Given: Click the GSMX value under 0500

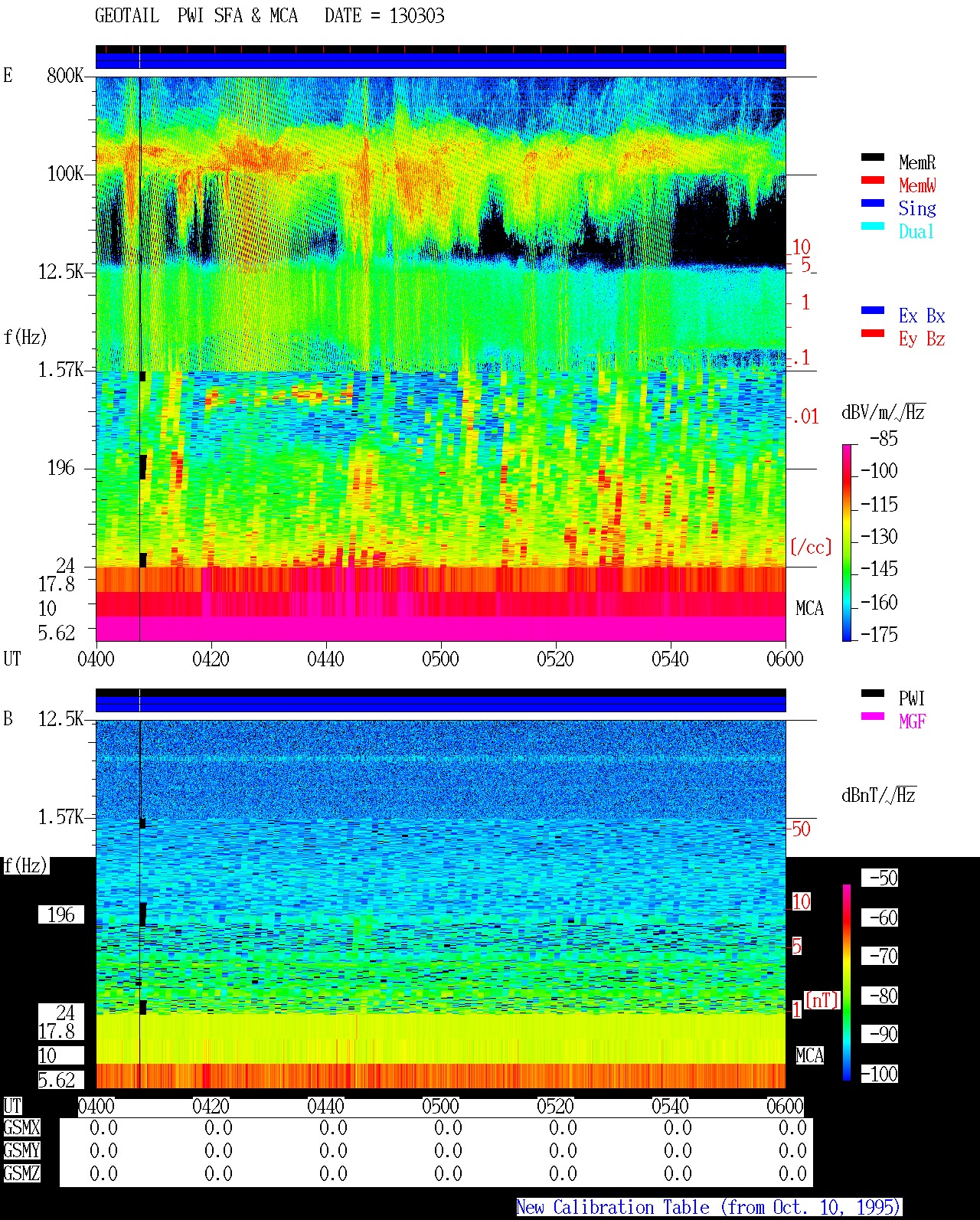Looking at the screenshot, I should click(448, 1128).
